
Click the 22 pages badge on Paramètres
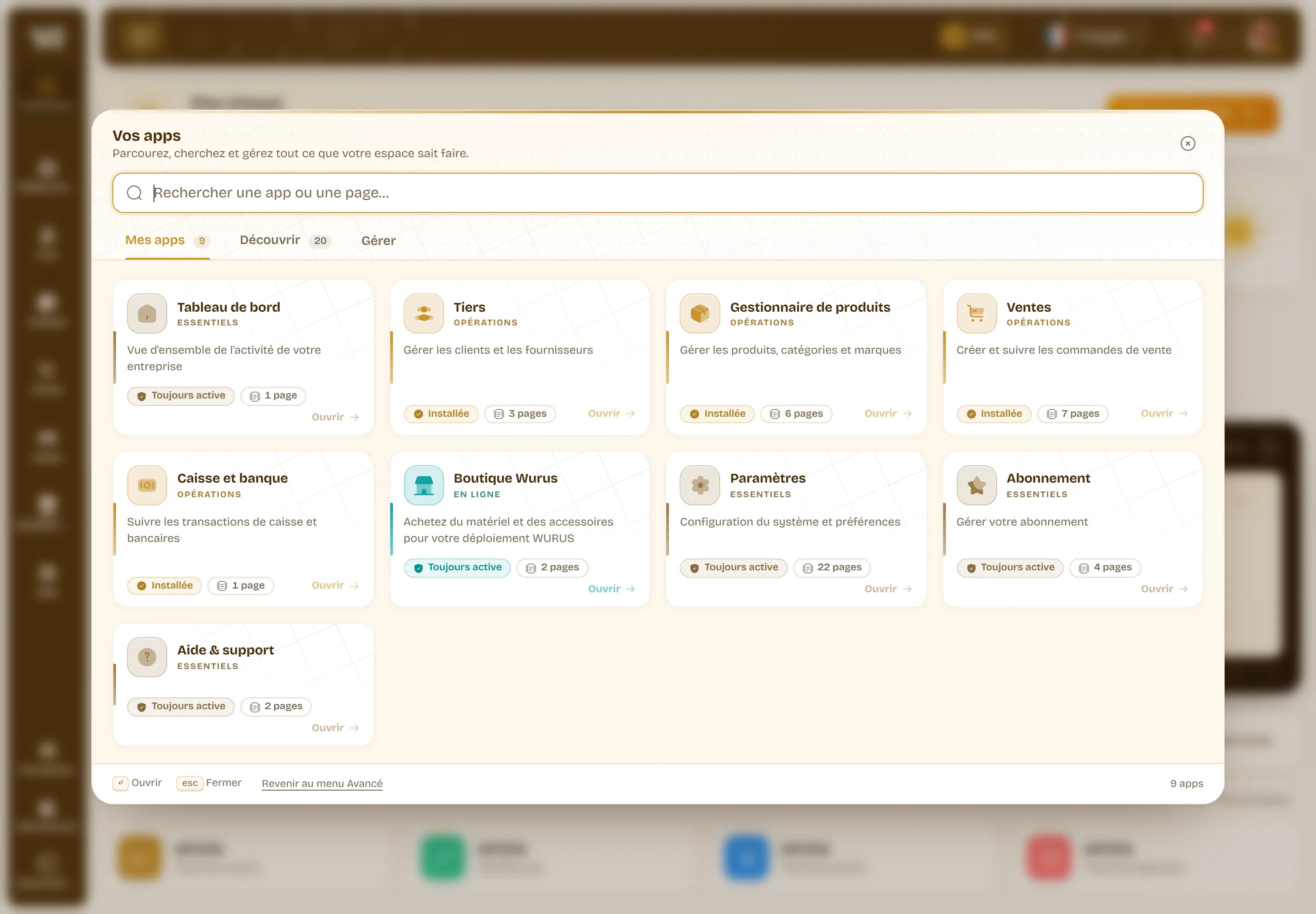(832, 568)
